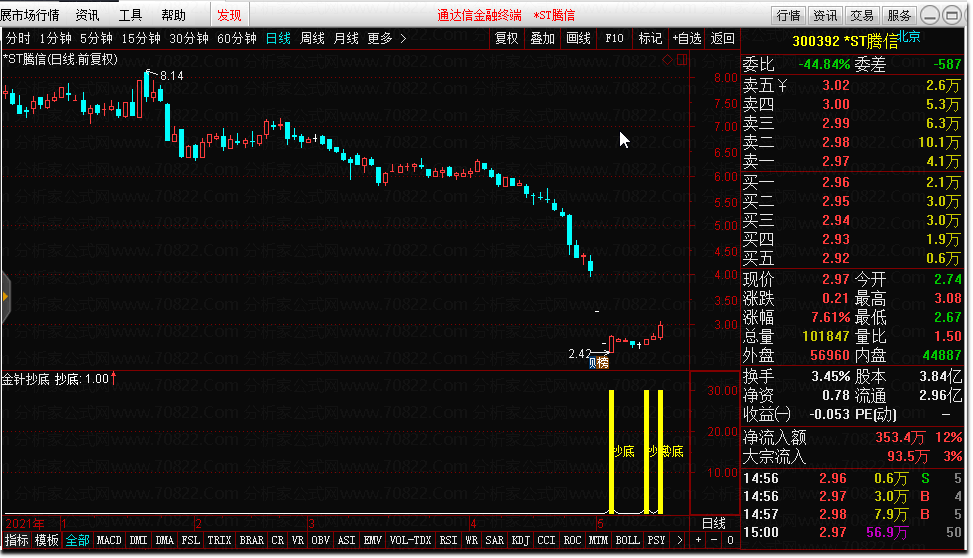Screen dimensions: 973x558
Task: Open the left side panel arrow handle
Action: point(6,297)
